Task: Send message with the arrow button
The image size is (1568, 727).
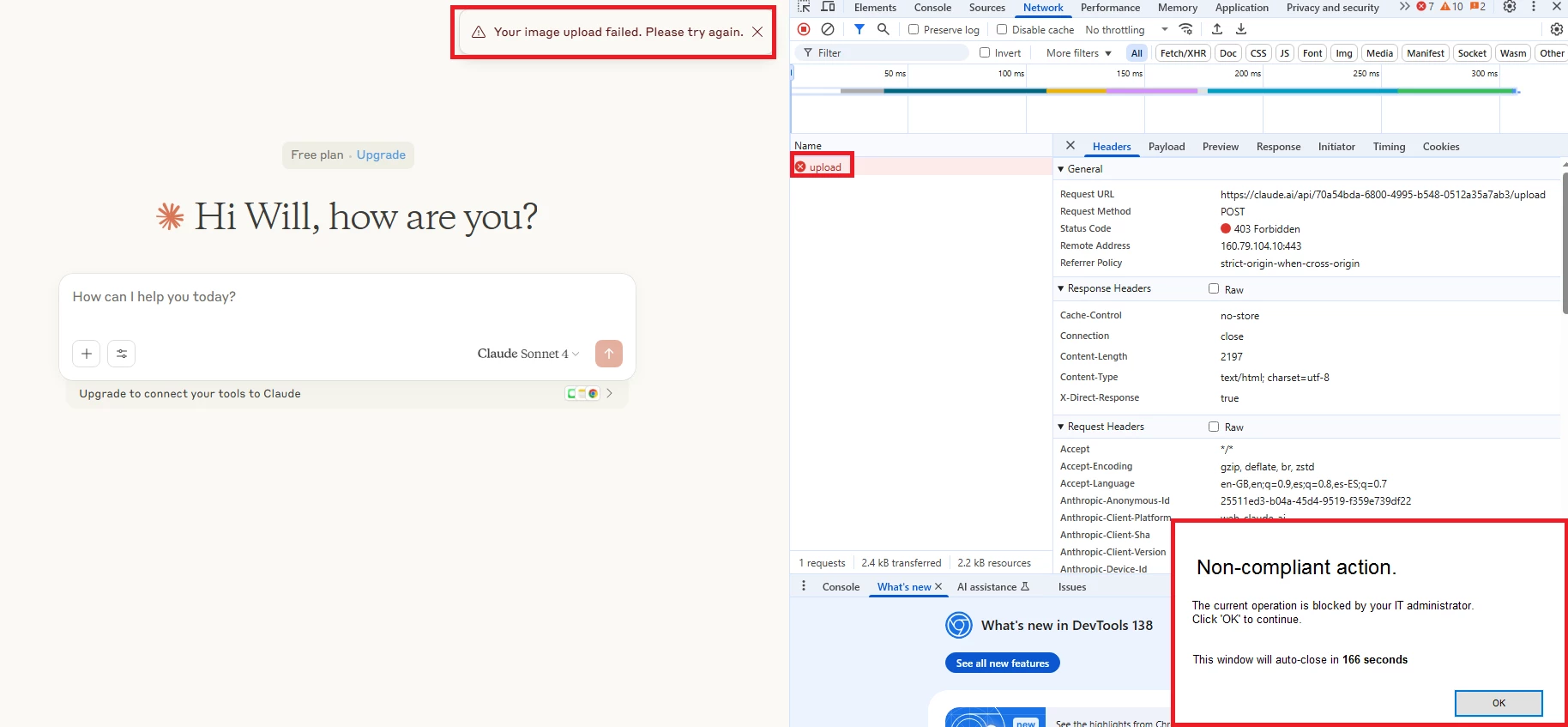Action: coord(609,354)
